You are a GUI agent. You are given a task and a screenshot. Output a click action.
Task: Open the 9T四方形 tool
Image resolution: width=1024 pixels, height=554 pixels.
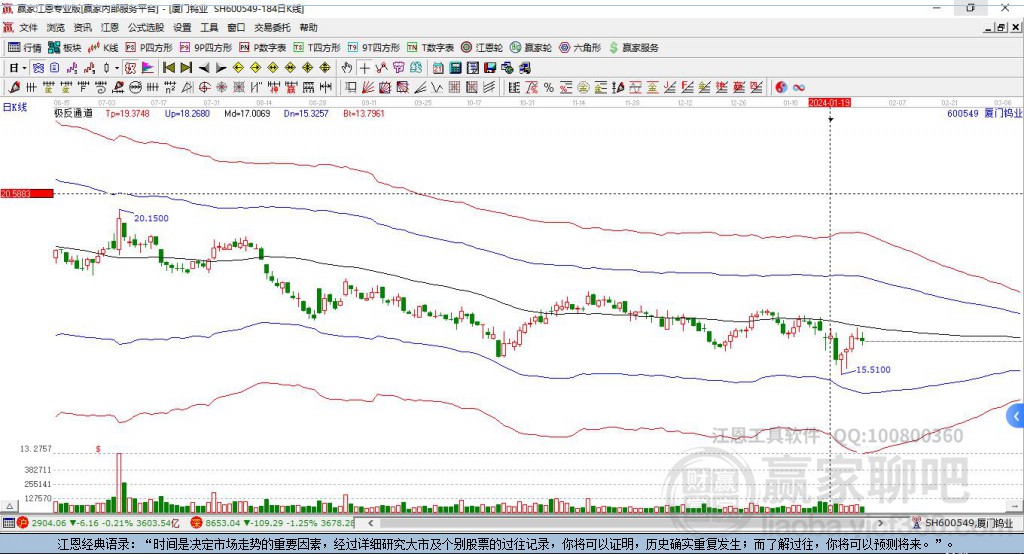coord(374,48)
